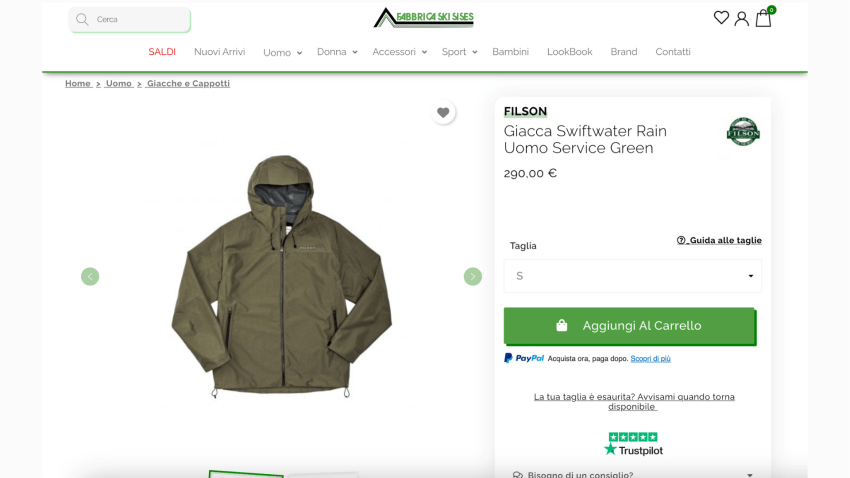The image size is (850, 478).
Task: Open the Contatti page
Action: click(673, 52)
